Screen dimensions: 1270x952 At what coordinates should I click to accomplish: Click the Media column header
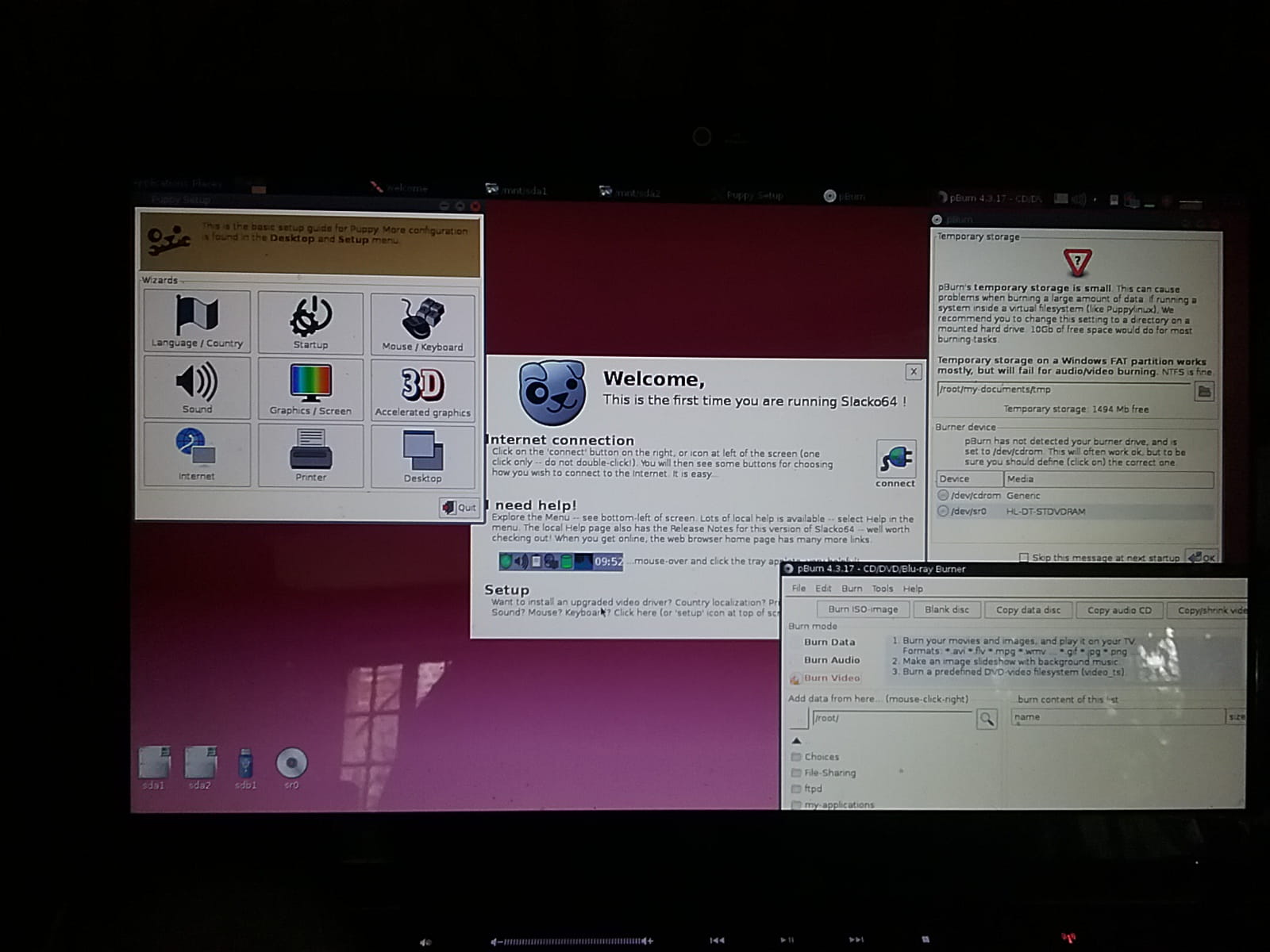click(x=1108, y=479)
